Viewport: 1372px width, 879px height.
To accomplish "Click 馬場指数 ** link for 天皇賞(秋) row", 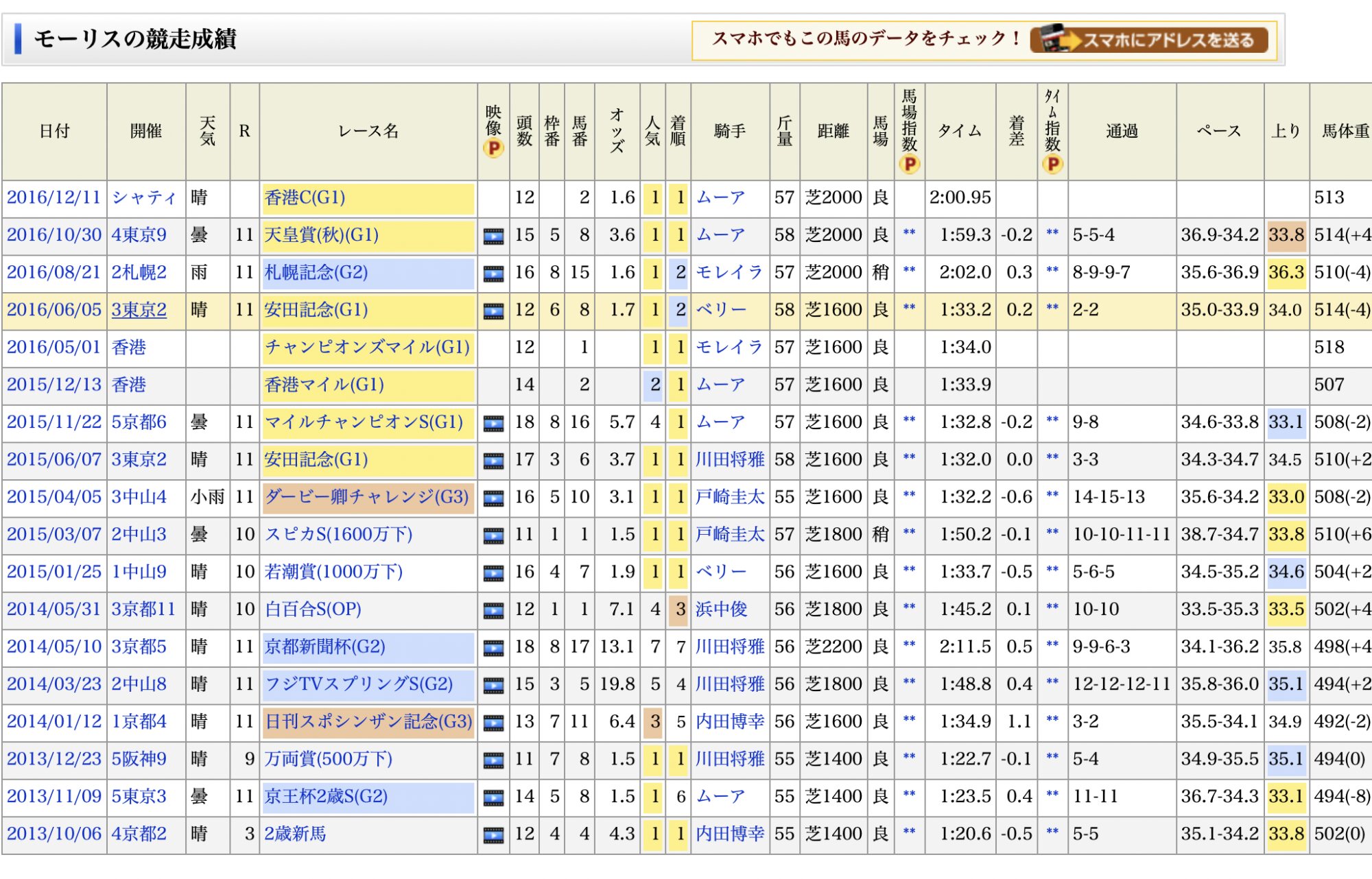I will pyautogui.click(x=909, y=234).
